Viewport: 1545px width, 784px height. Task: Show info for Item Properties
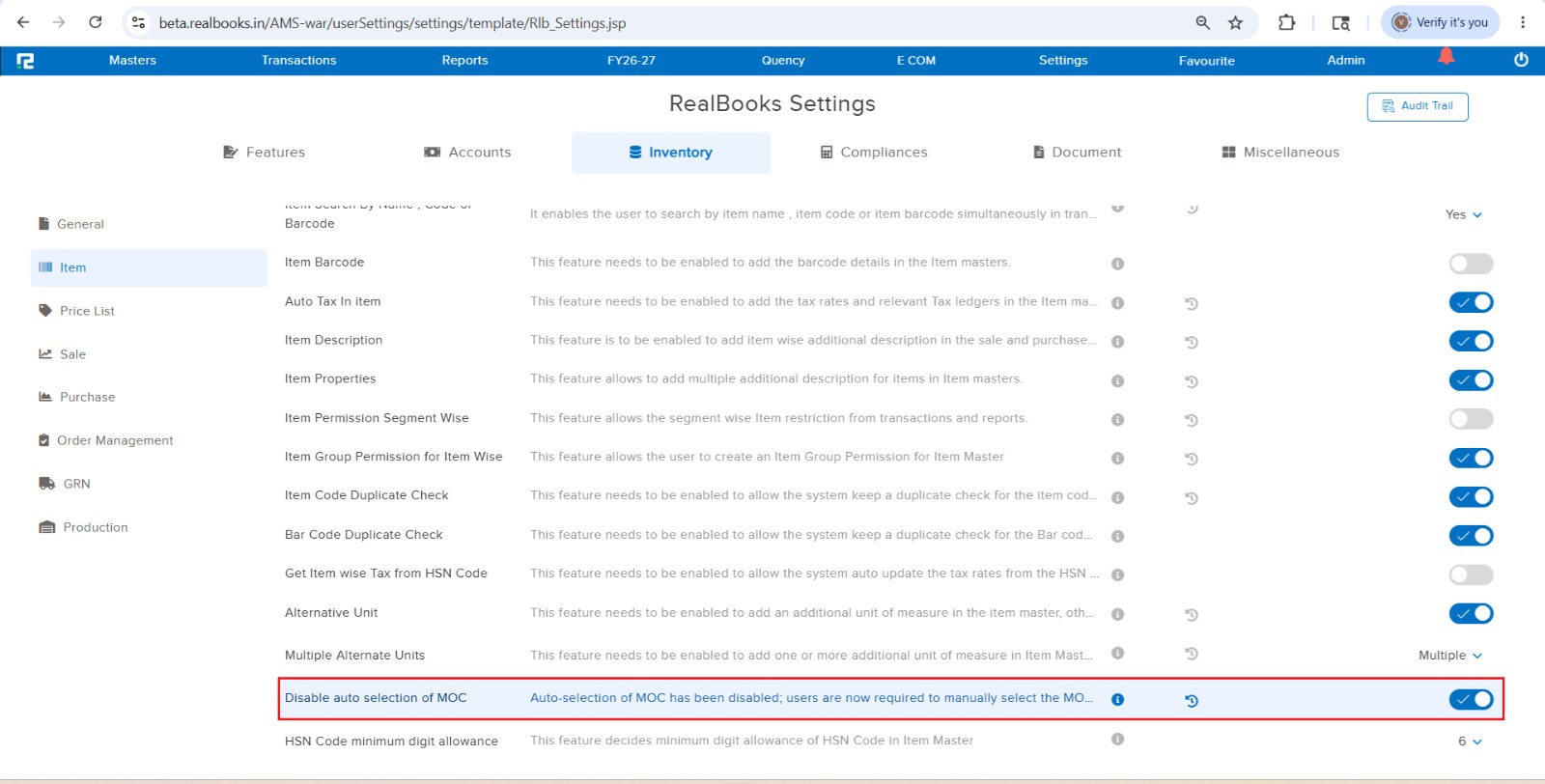click(x=1117, y=381)
